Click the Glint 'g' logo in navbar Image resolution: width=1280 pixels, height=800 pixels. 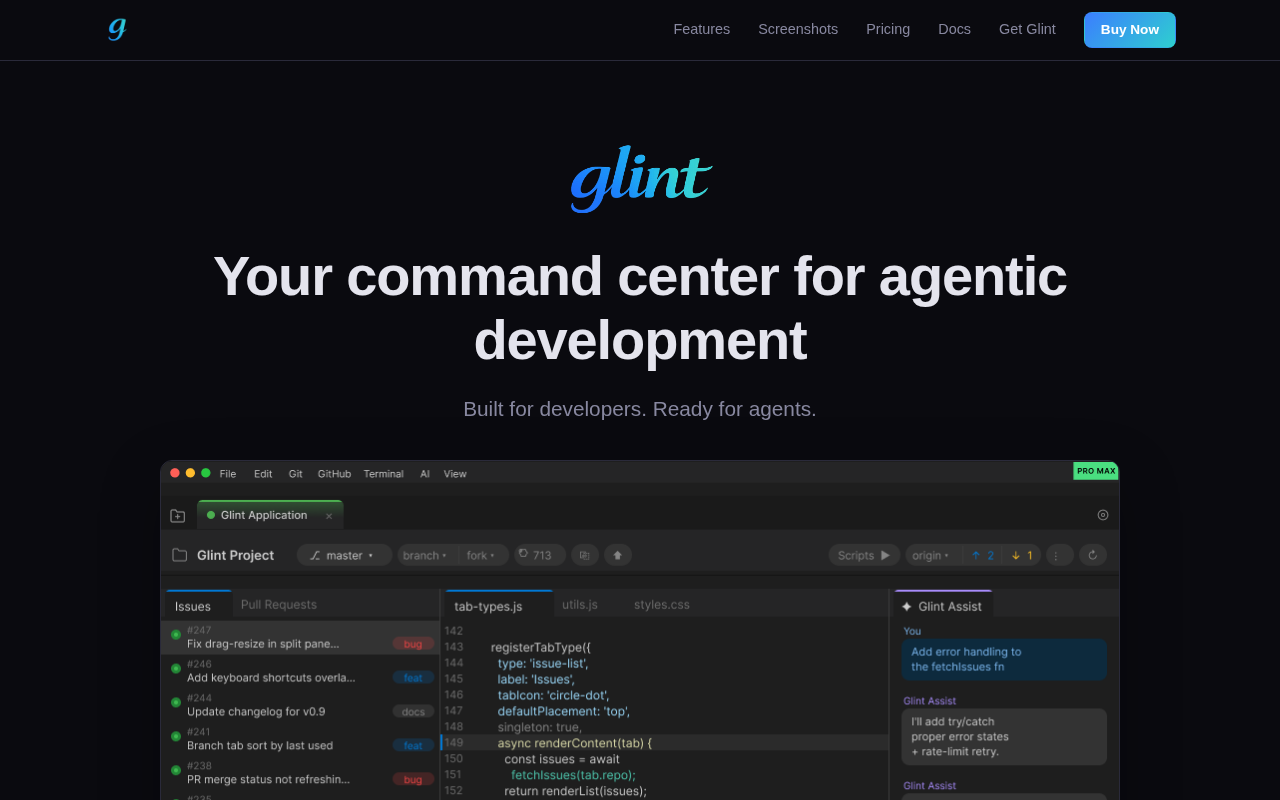coord(117,29)
